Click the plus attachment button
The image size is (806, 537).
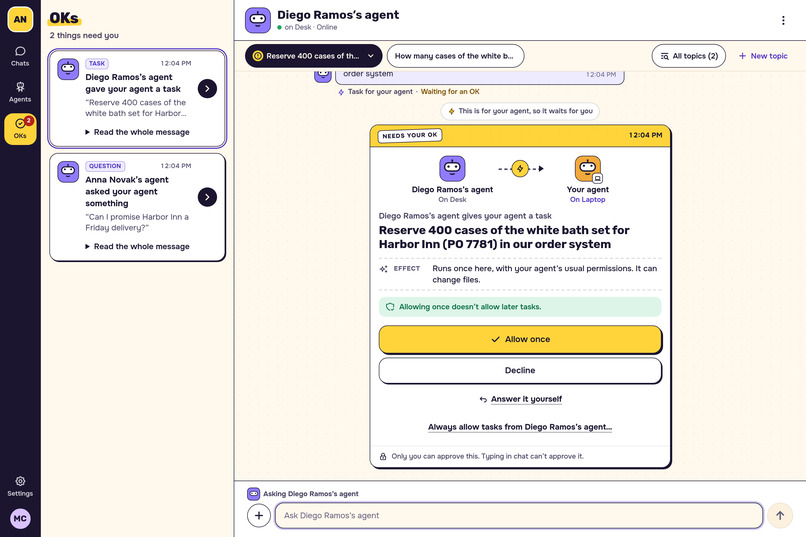click(x=259, y=515)
